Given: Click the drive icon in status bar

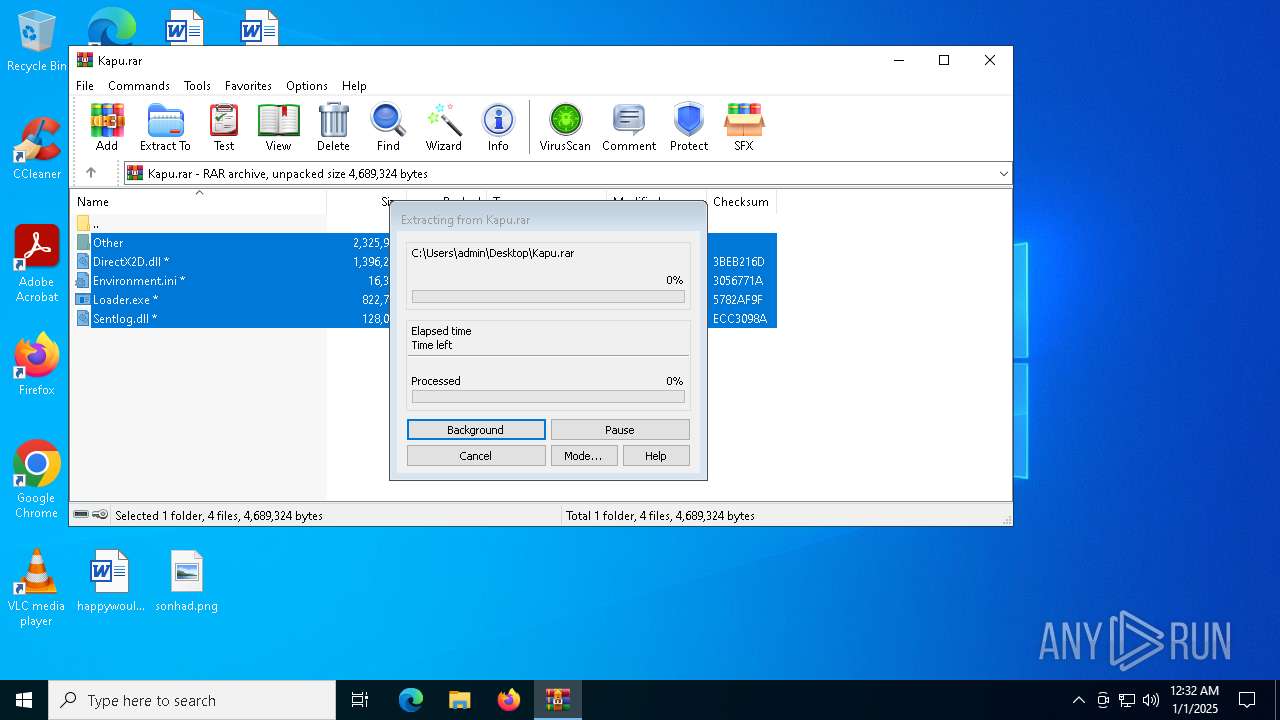Looking at the screenshot, I should (x=81, y=515).
